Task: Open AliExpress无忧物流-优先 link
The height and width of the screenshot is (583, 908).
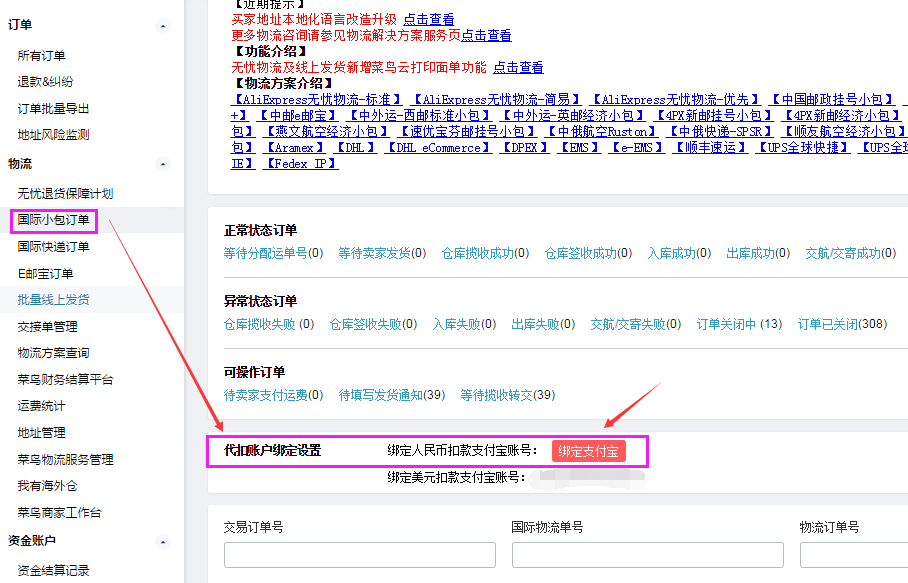Action: coord(676,100)
